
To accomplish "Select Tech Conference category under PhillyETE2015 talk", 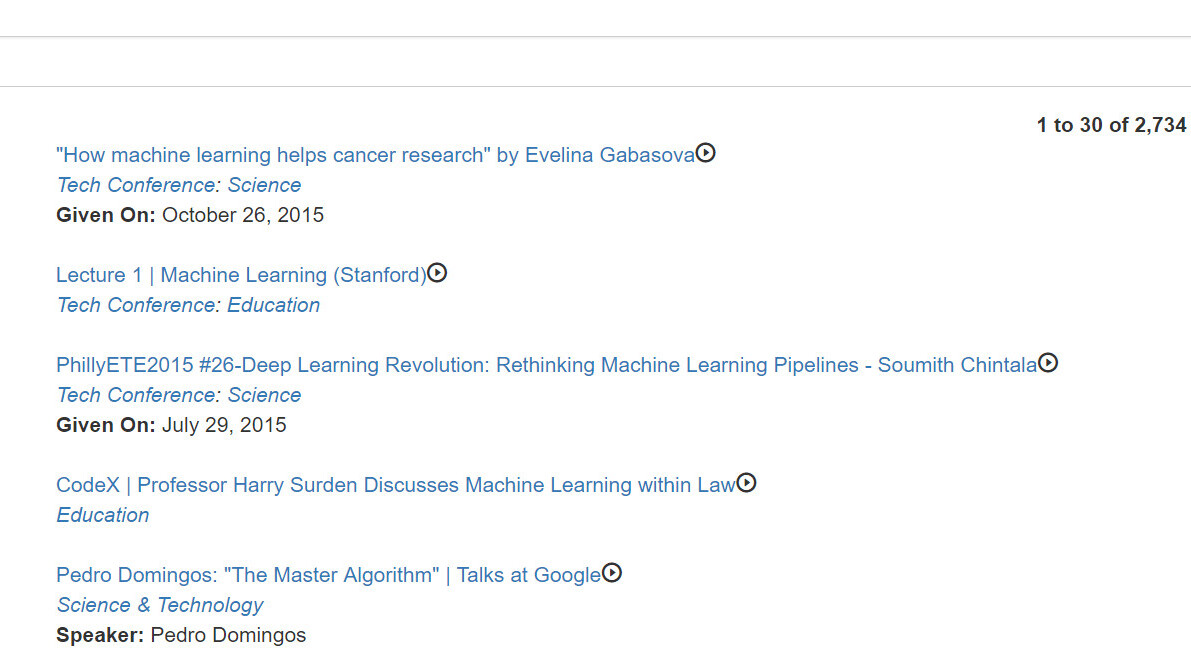I will click(136, 395).
